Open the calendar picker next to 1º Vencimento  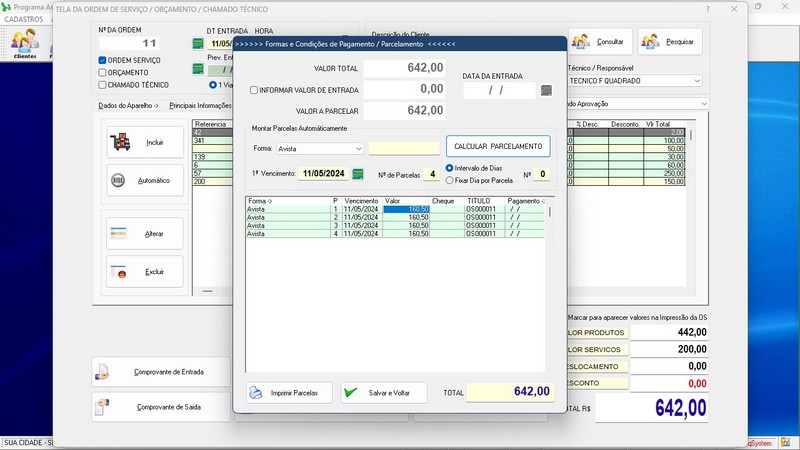(x=358, y=174)
